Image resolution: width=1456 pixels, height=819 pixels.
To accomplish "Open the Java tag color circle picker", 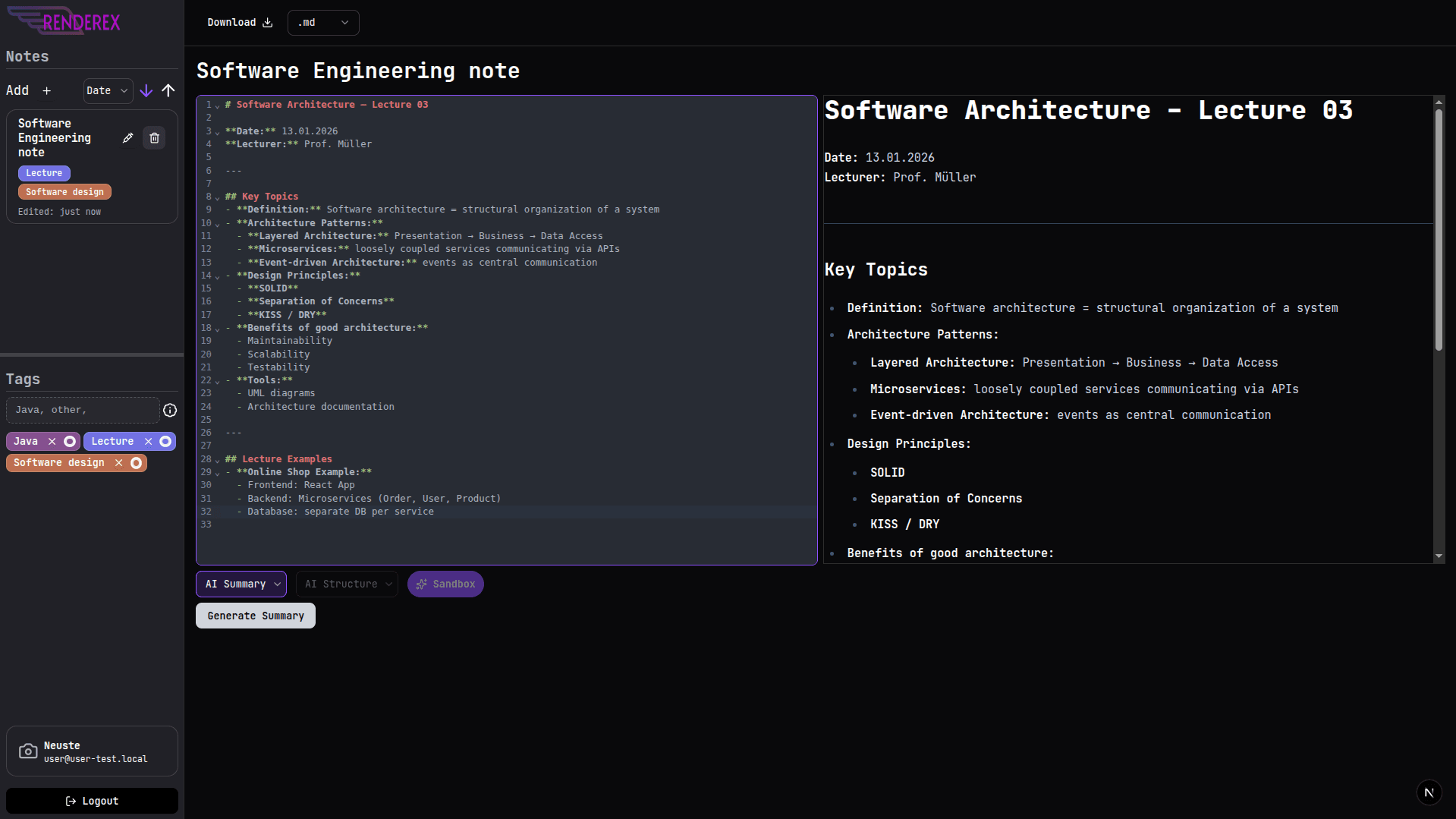I will tap(70, 442).
